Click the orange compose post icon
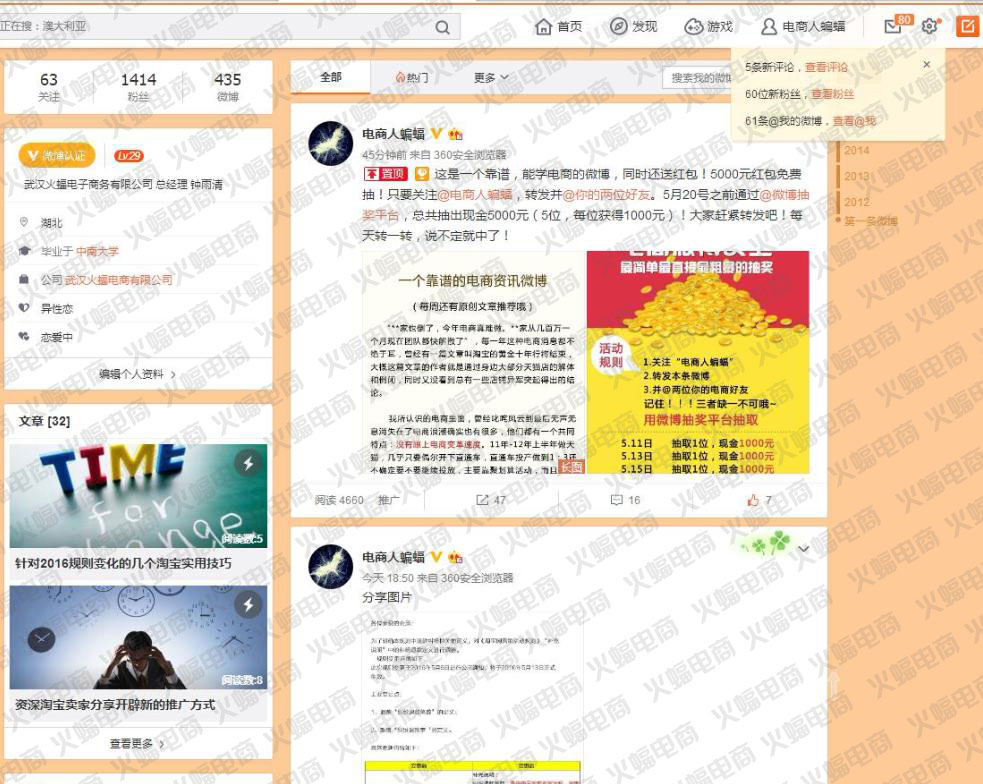 point(967,26)
